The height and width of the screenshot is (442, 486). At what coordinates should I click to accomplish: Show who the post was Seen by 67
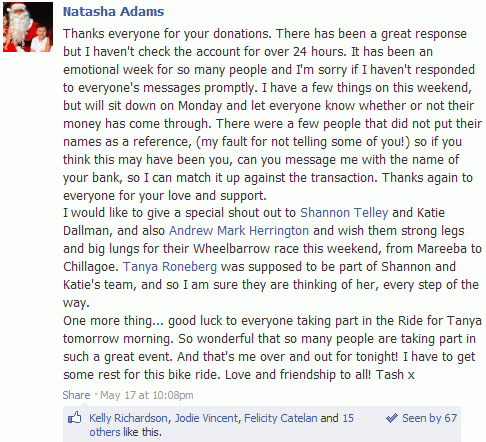429,418
